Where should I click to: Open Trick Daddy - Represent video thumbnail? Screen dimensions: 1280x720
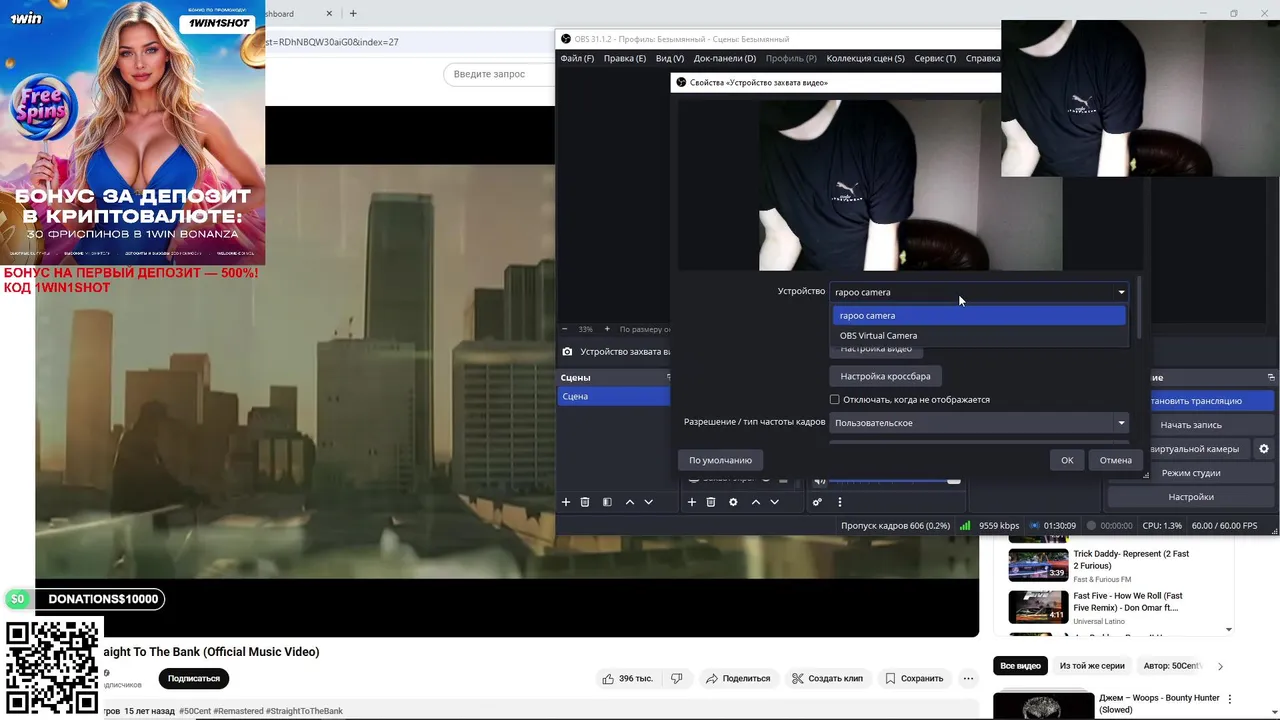(x=1038, y=565)
